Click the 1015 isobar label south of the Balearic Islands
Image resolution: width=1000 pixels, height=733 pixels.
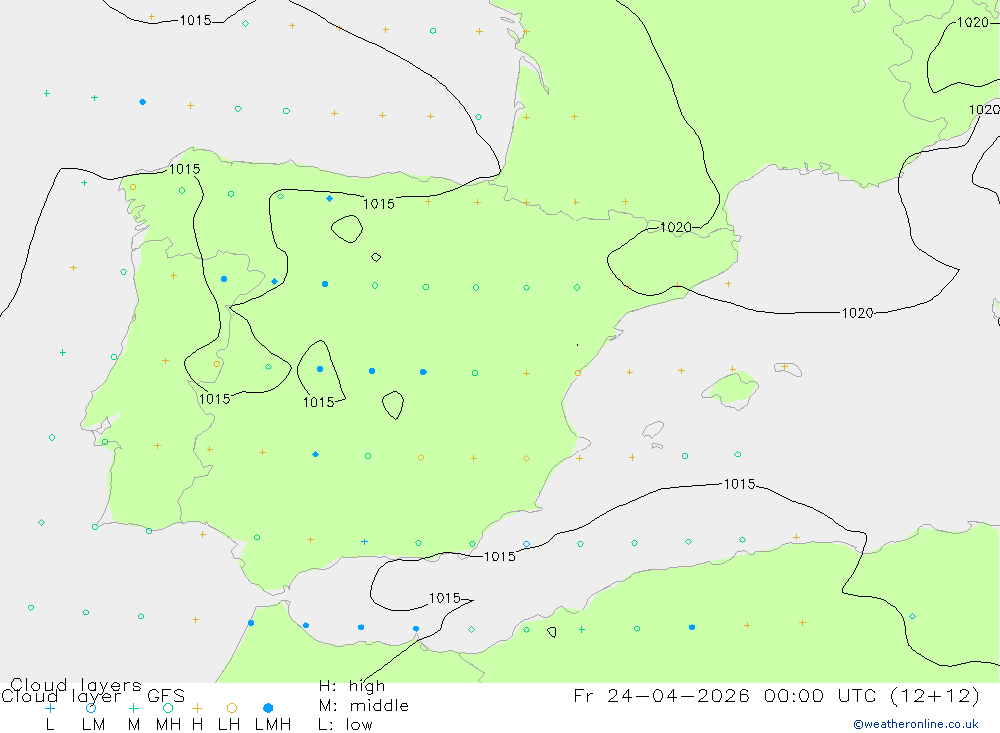[x=739, y=484]
